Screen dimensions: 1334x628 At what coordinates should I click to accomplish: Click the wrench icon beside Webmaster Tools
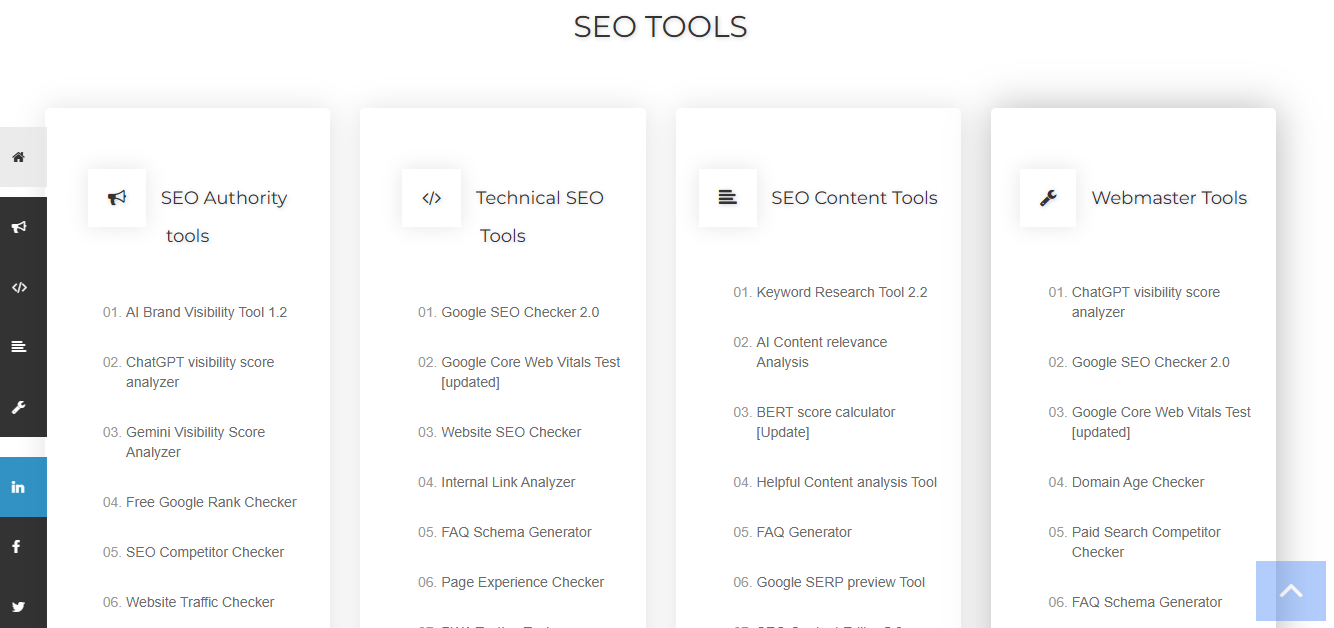point(1048,198)
